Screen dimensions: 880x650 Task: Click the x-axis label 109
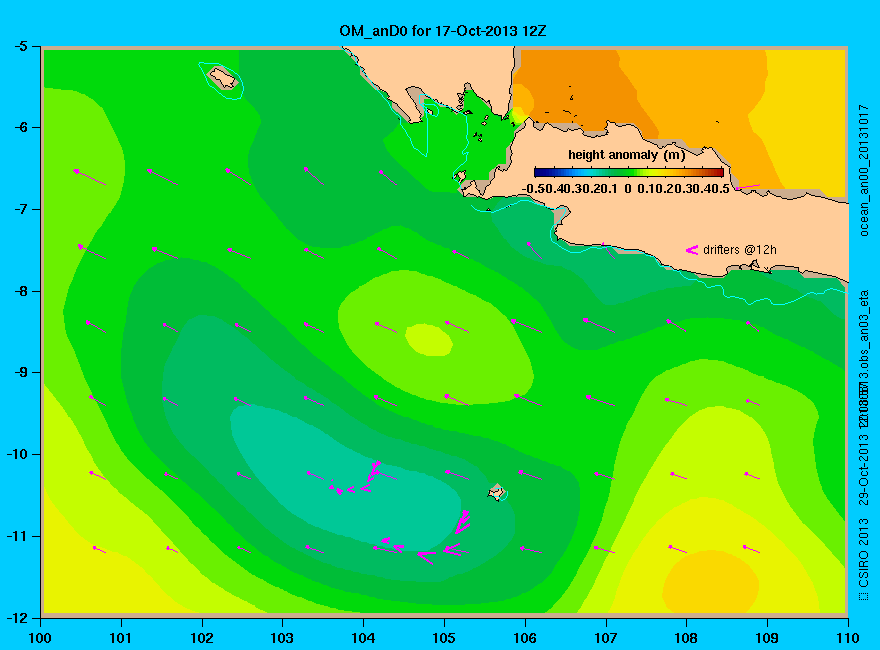point(767,638)
